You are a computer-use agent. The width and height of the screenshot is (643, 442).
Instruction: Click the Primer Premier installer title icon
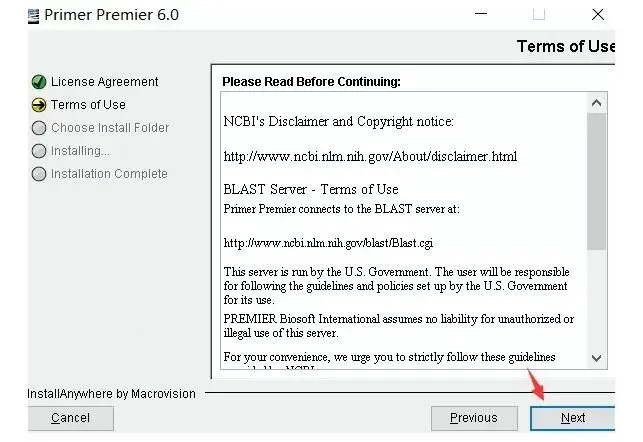[x=34, y=16]
